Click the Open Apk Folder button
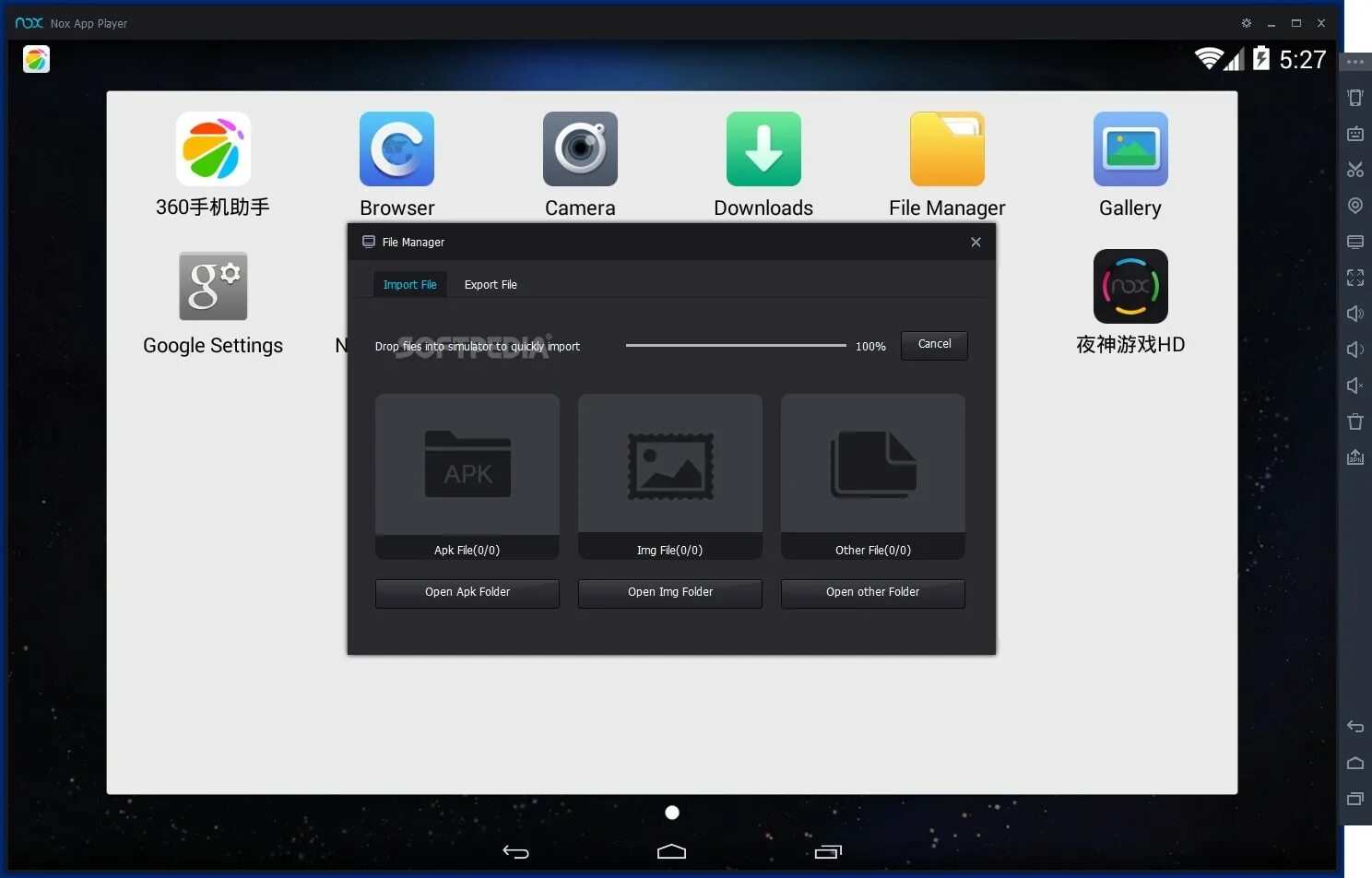Screen dimensions: 1372x878 (467, 593)
